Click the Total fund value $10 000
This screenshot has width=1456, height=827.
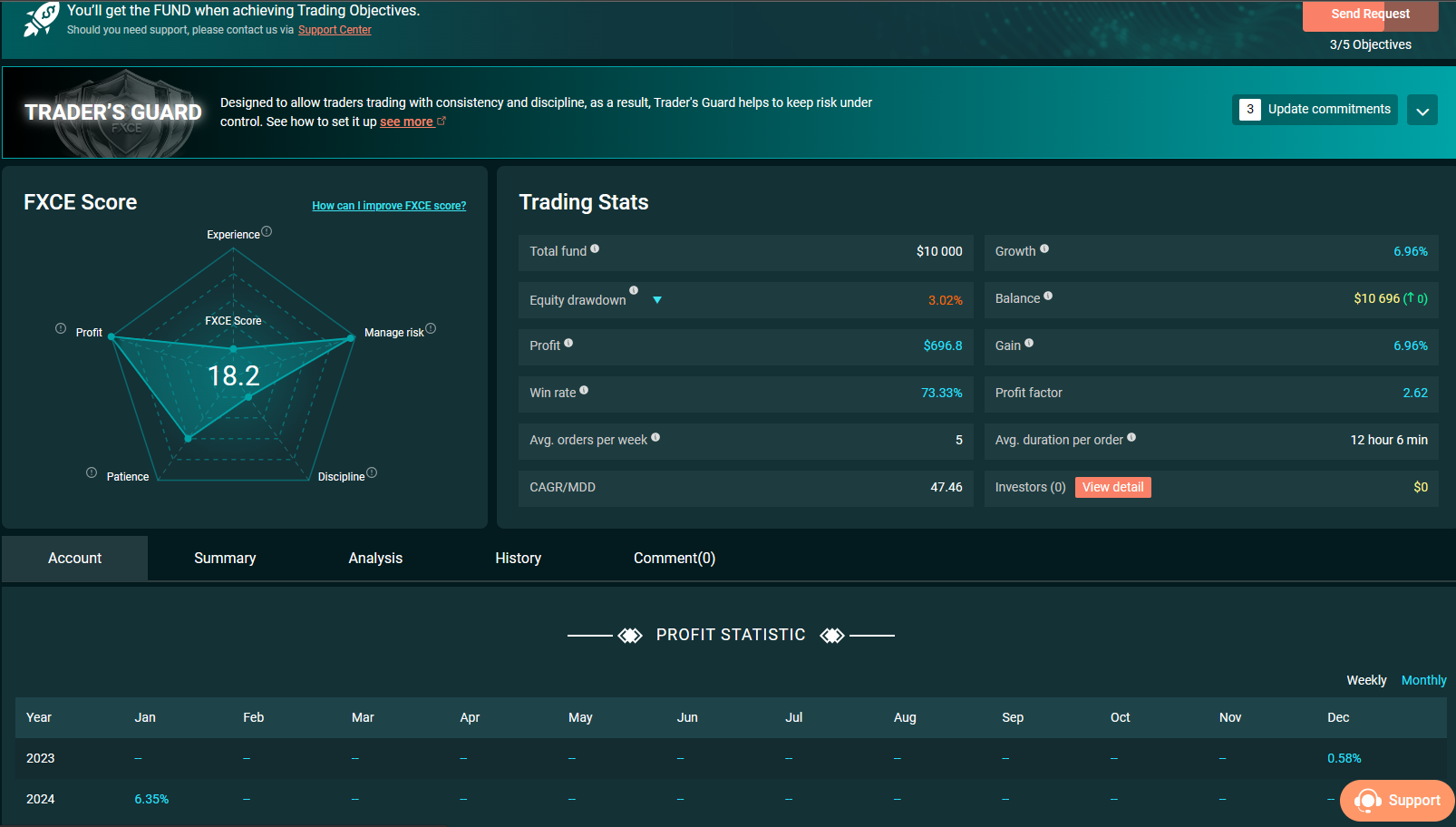[x=939, y=251]
